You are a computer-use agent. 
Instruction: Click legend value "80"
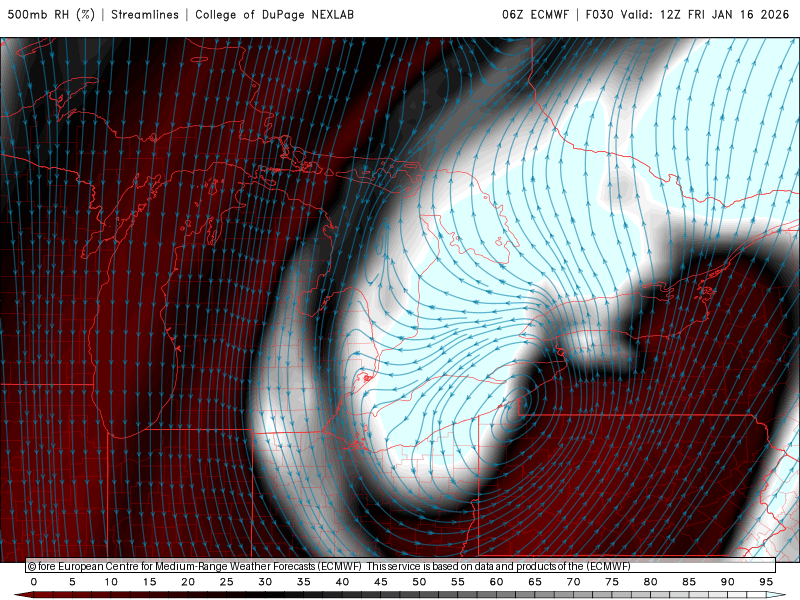[x=651, y=582]
